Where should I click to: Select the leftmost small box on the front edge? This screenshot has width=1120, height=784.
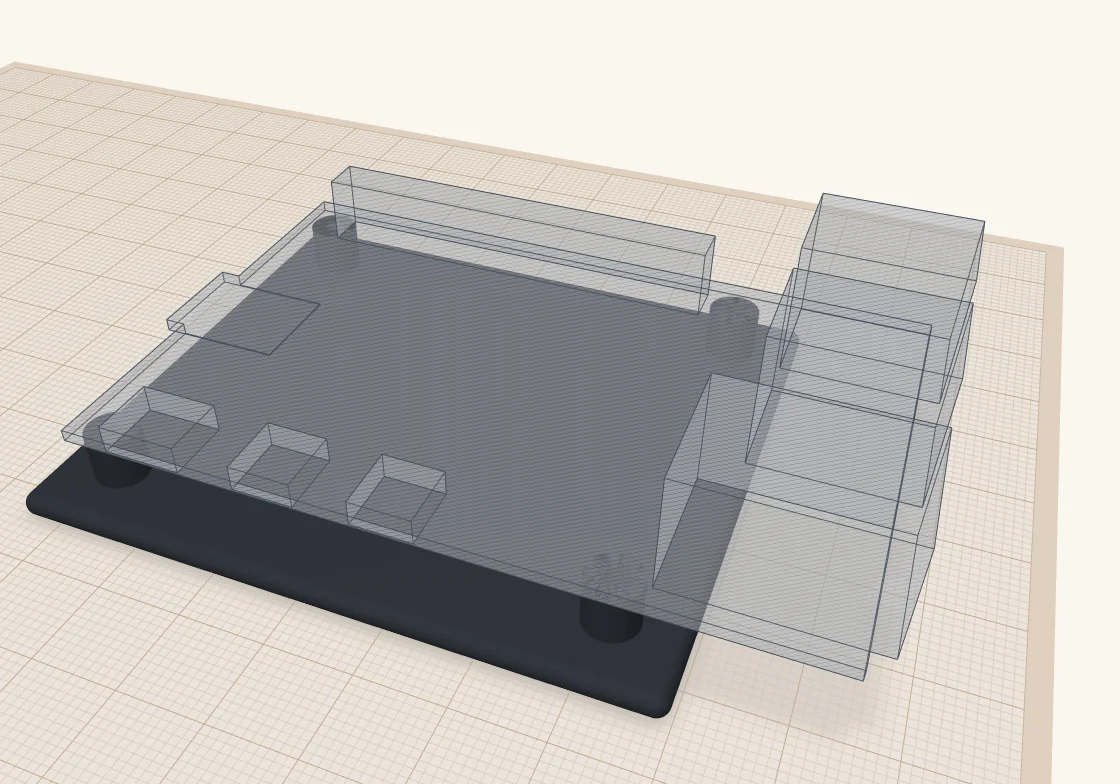tap(158, 428)
